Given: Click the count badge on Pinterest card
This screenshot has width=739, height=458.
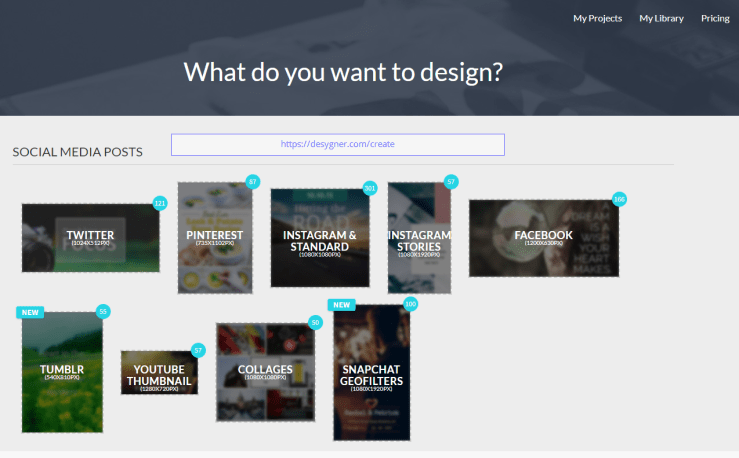Looking at the screenshot, I should 253,182.
